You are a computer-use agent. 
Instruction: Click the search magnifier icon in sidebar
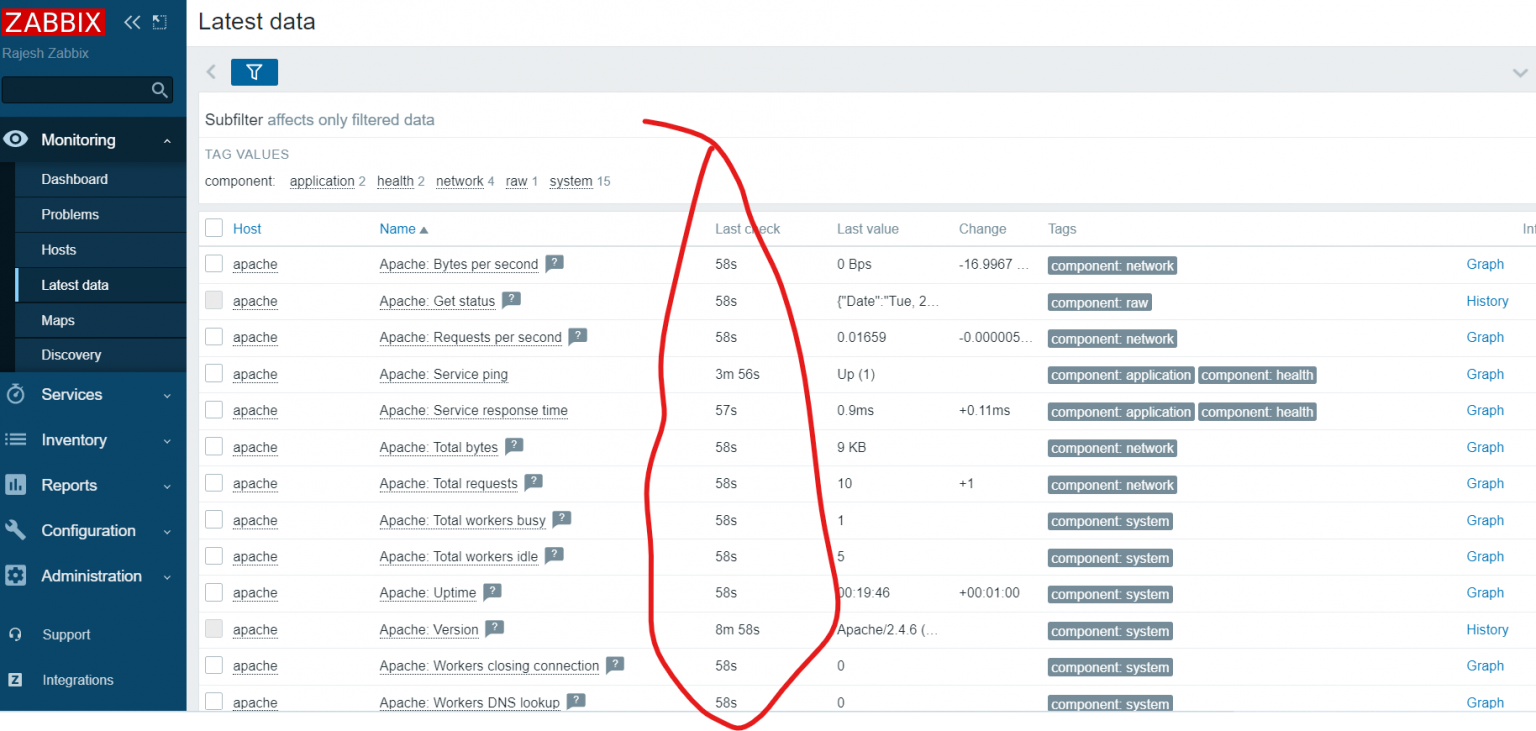click(159, 90)
